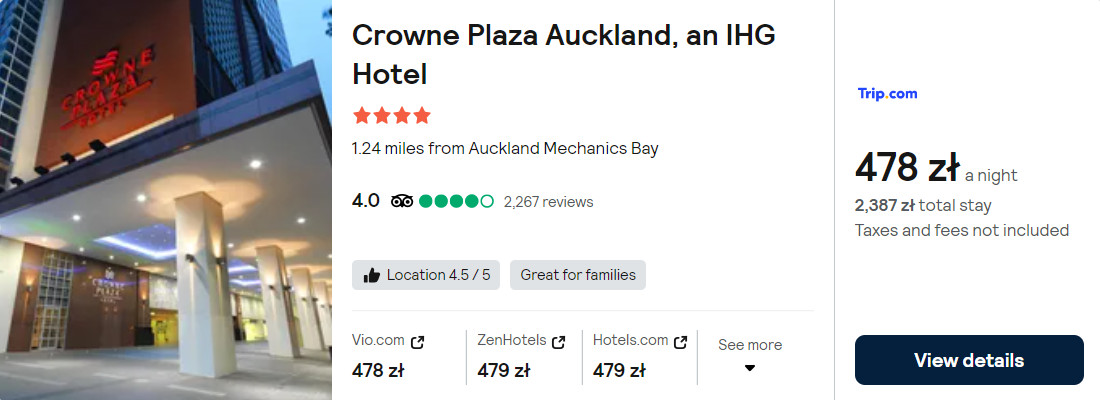Expand the See more price options

point(750,345)
